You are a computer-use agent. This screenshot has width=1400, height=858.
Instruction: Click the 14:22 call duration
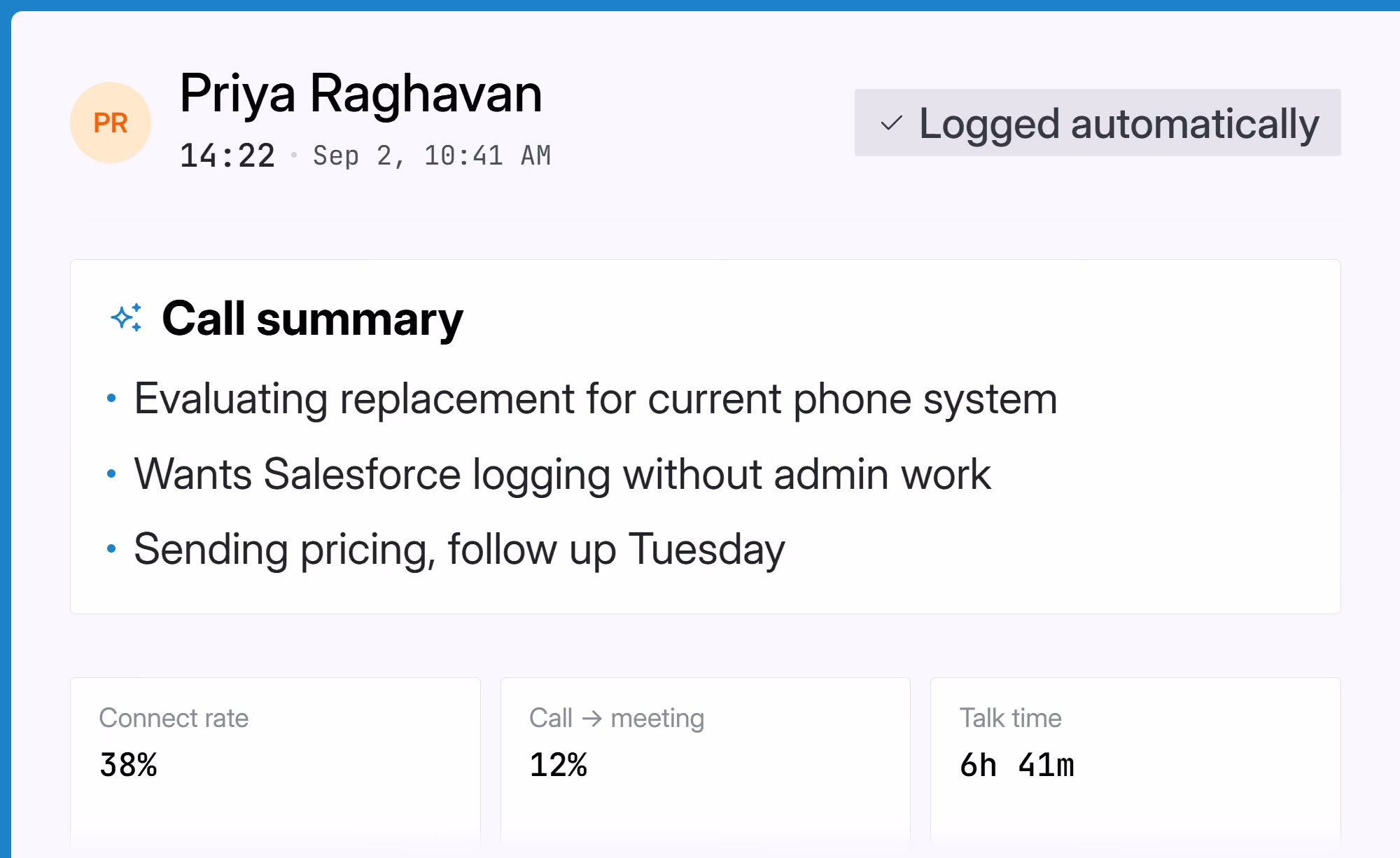[x=227, y=155]
